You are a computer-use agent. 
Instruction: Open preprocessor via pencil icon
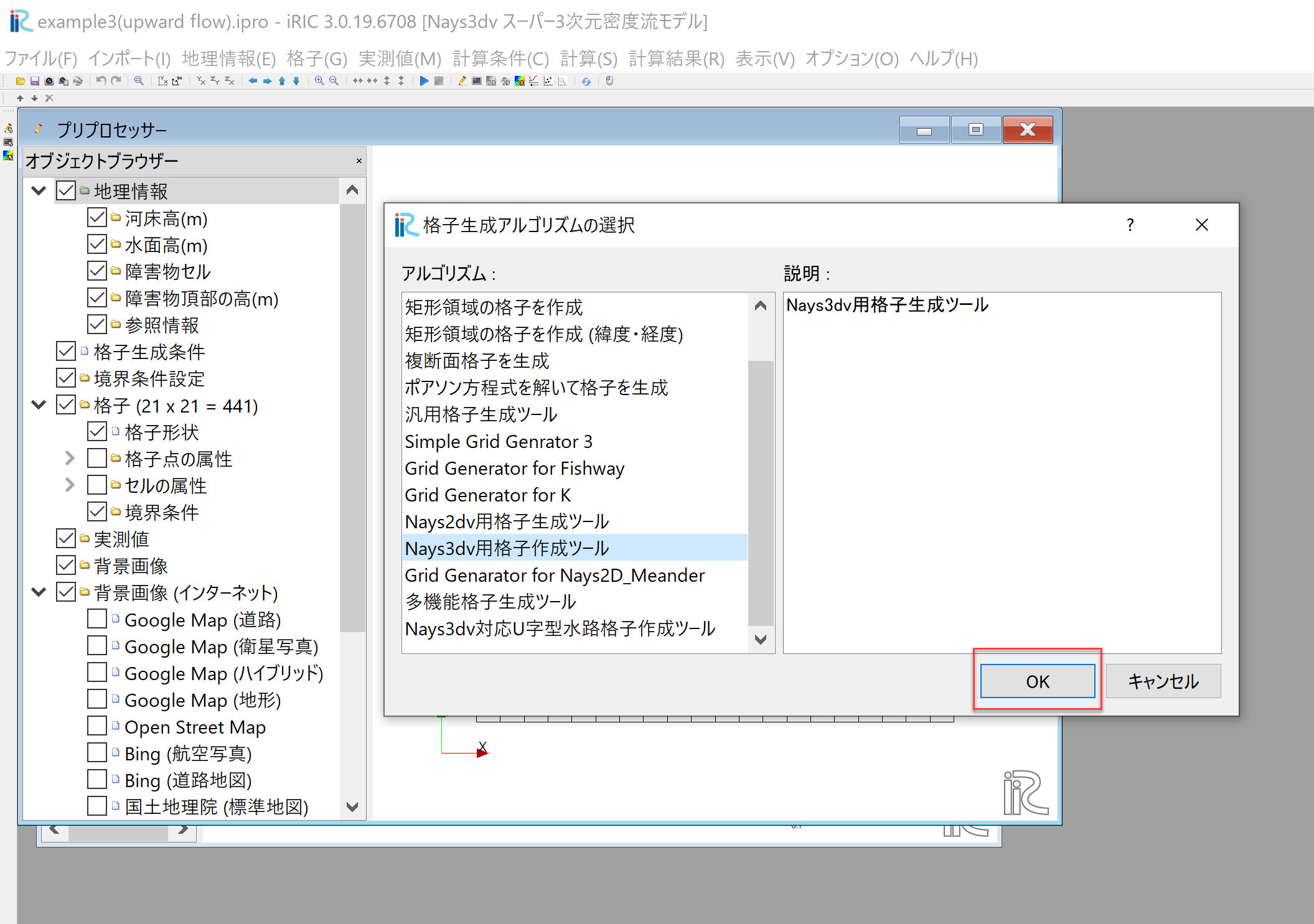(462, 81)
